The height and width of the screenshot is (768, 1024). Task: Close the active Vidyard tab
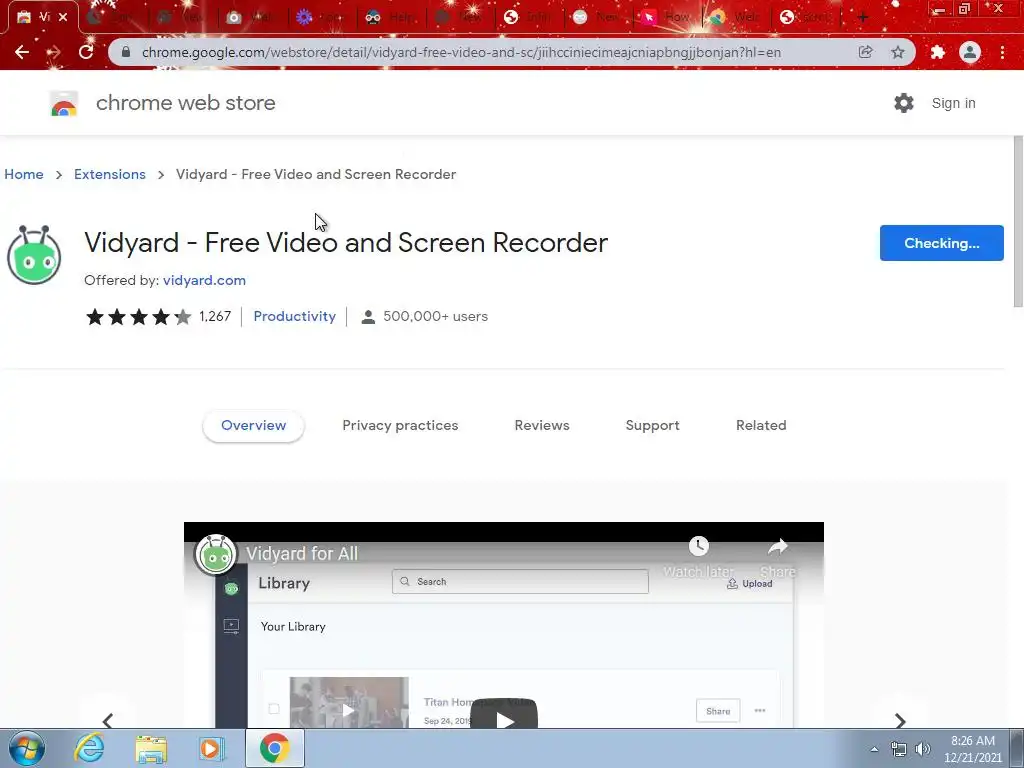click(63, 17)
